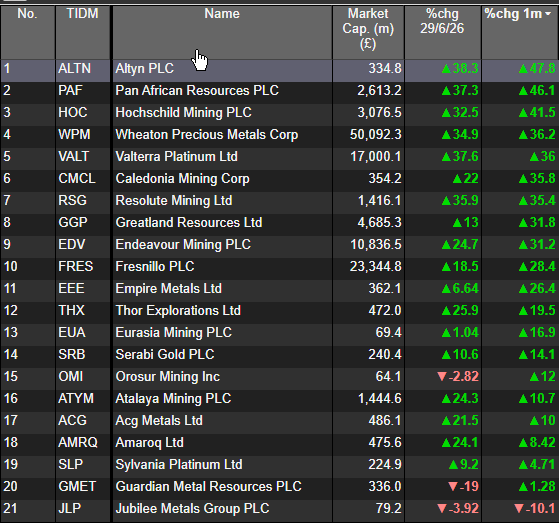Select Eurasia Mining PLC

[173, 333]
